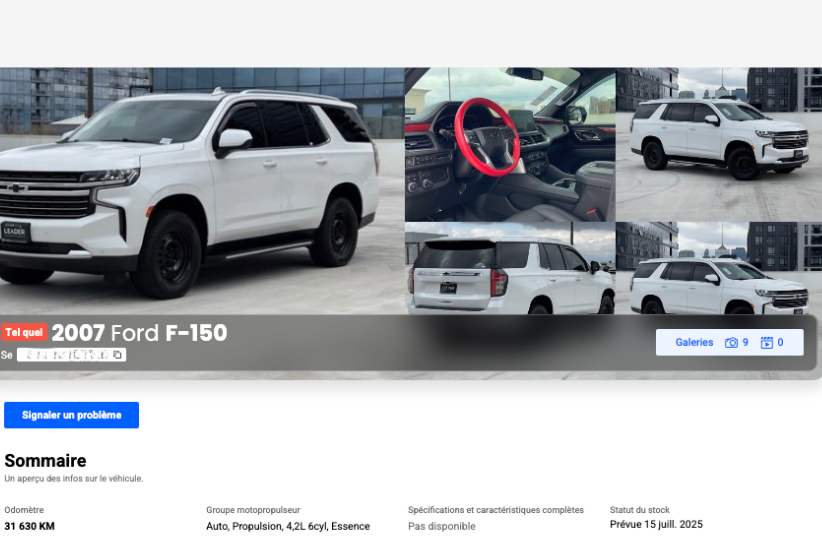Click the copy serial number icon
Image resolution: width=822 pixels, height=546 pixels.
[117, 355]
